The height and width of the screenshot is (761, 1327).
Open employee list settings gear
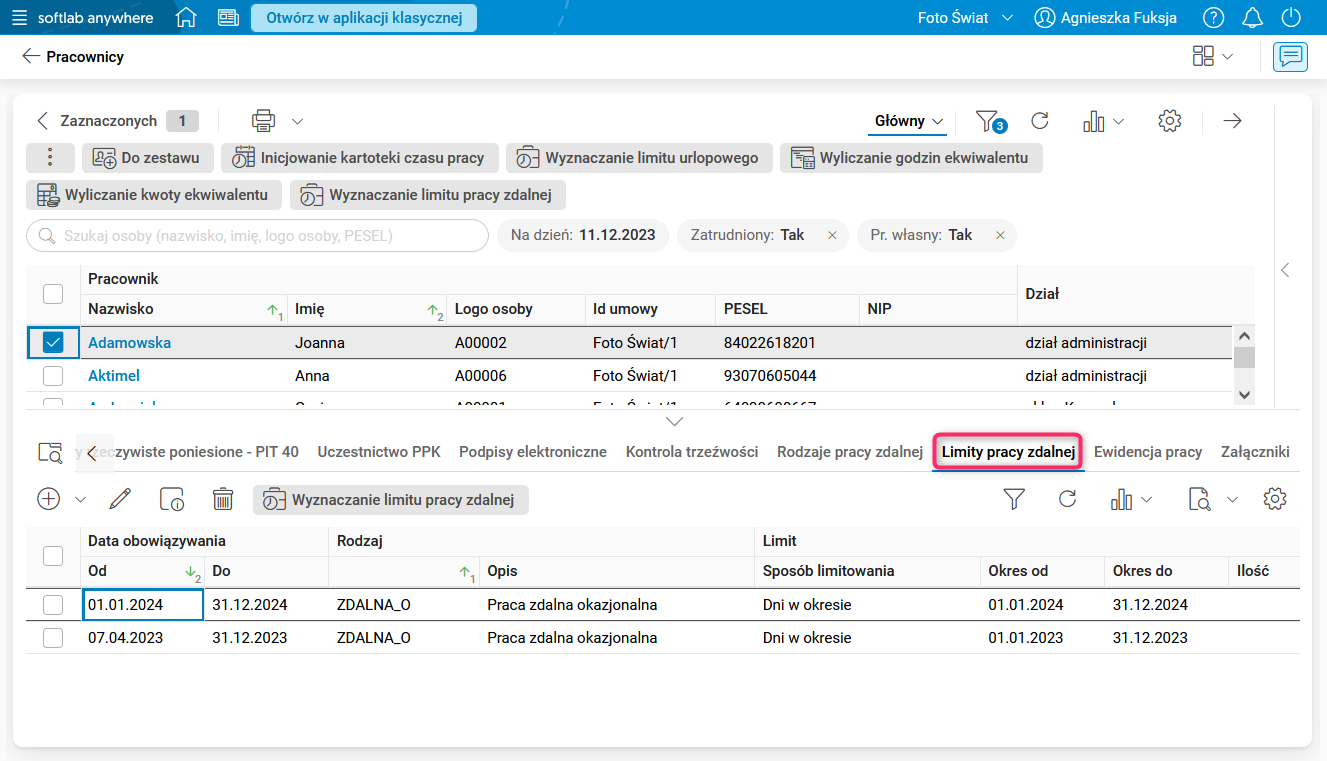coord(1169,121)
